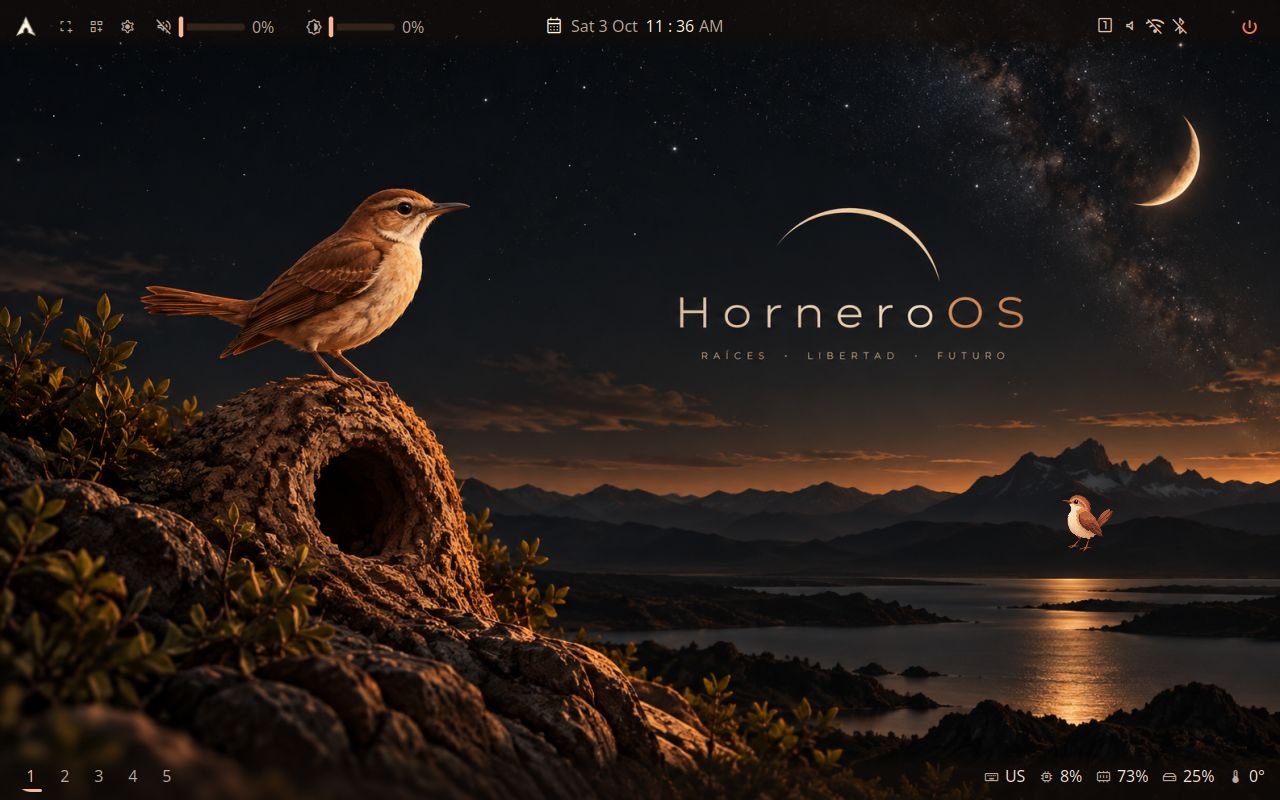
Task: Click the disk drive icon
Action: pyautogui.click(x=1170, y=777)
